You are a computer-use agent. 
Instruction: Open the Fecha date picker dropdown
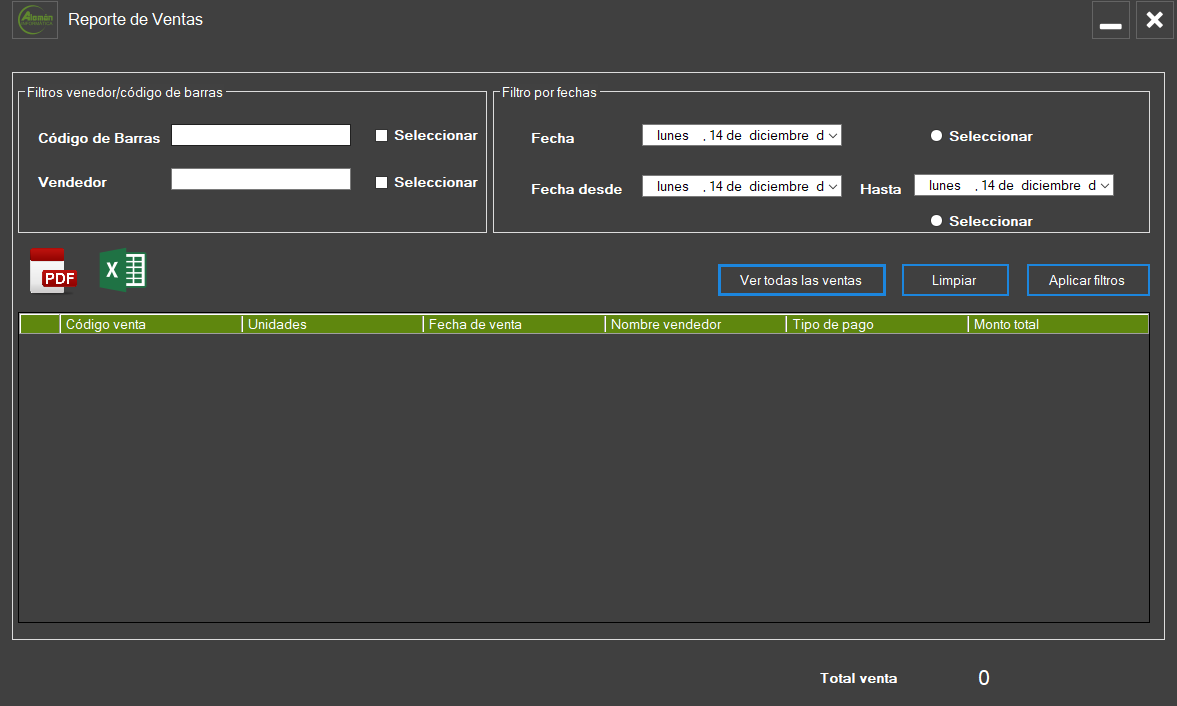[833, 136]
